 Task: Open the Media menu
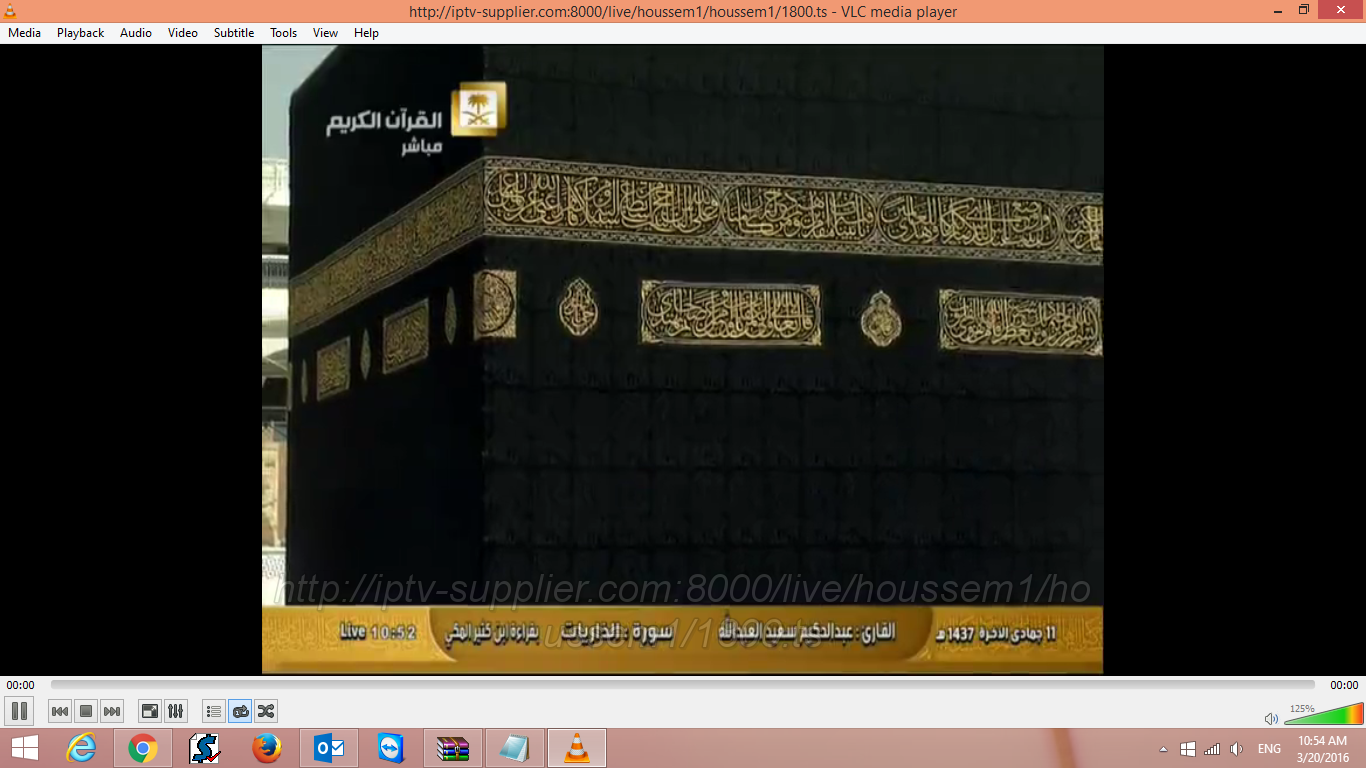(24, 33)
